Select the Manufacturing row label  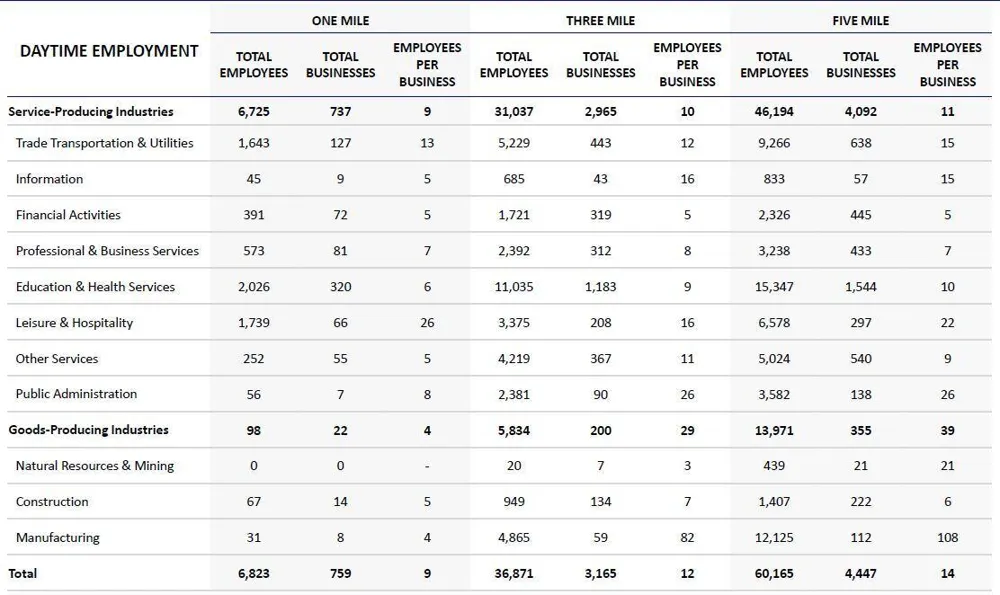pyautogui.click(x=58, y=538)
